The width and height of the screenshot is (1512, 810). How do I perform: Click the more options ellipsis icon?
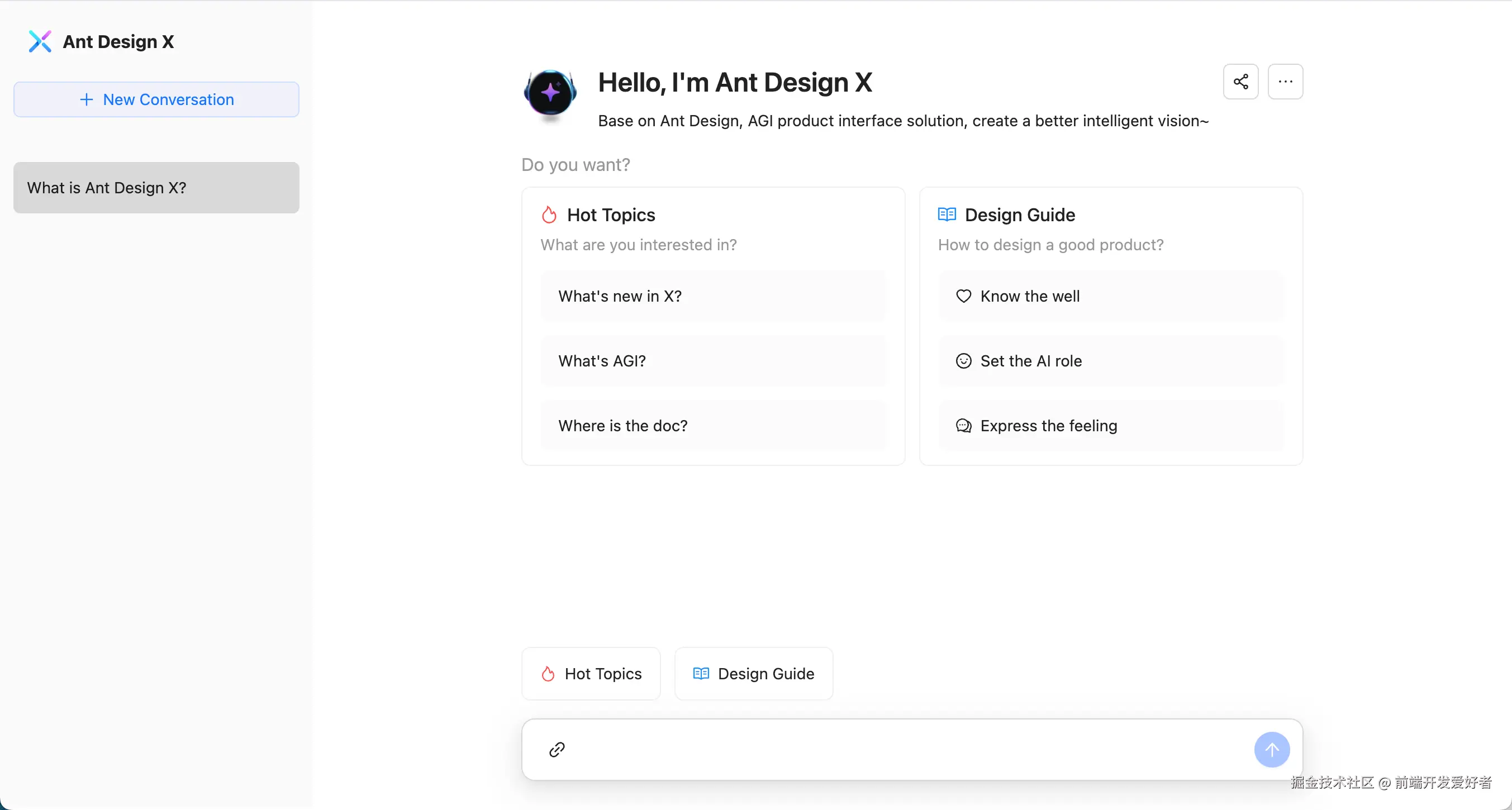click(x=1283, y=81)
